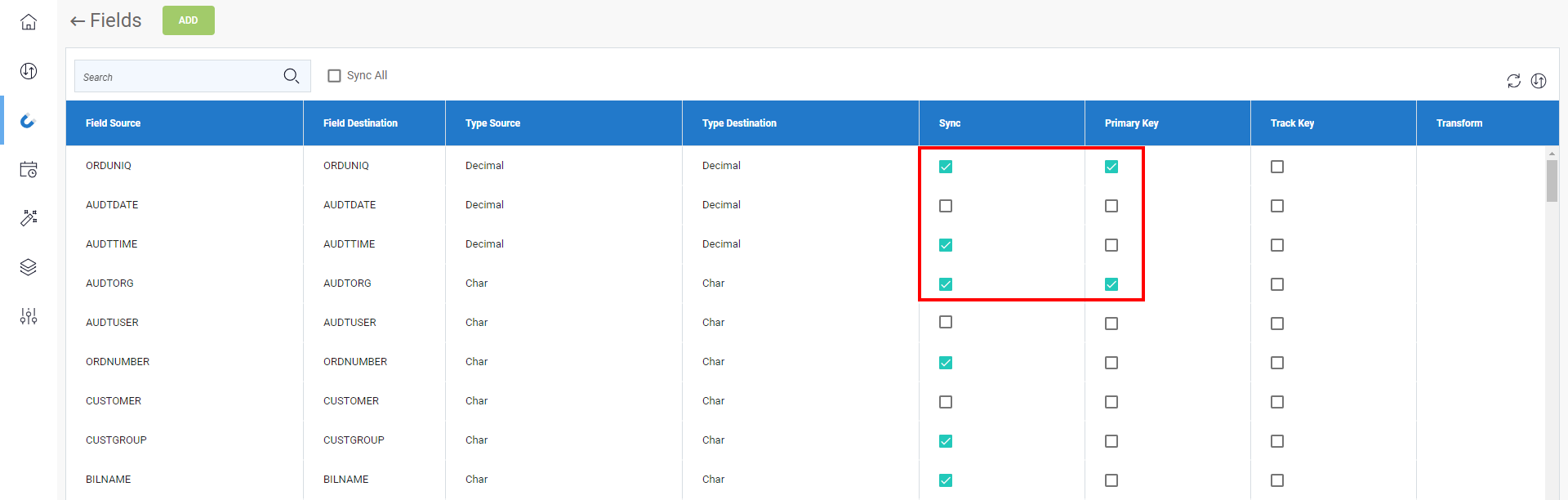Click the refresh icon above the table
The image size is (1568, 500).
click(1513, 81)
